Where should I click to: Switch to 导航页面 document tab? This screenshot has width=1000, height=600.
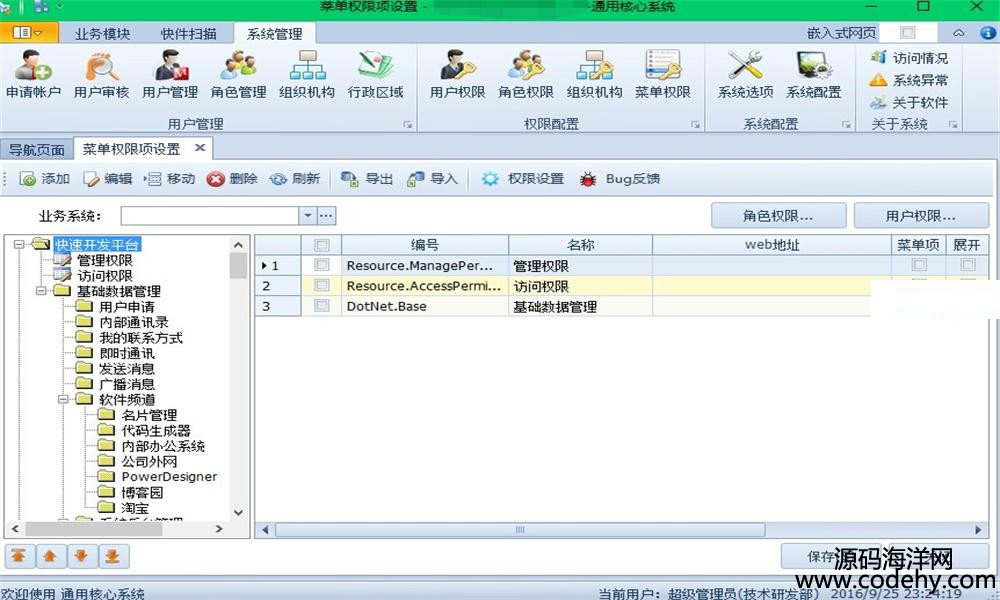click(x=36, y=150)
